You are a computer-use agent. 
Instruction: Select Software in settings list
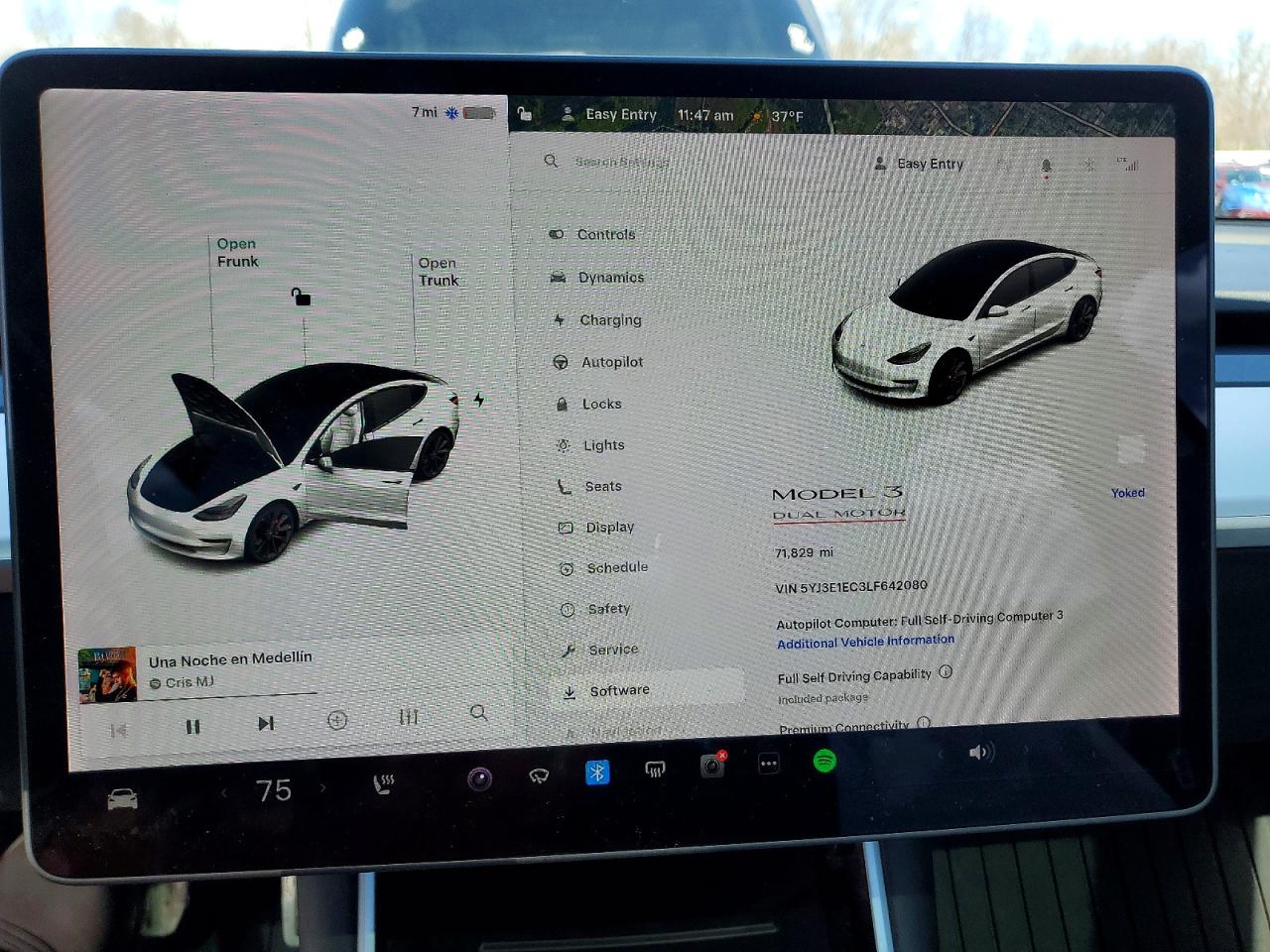[648, 690]
